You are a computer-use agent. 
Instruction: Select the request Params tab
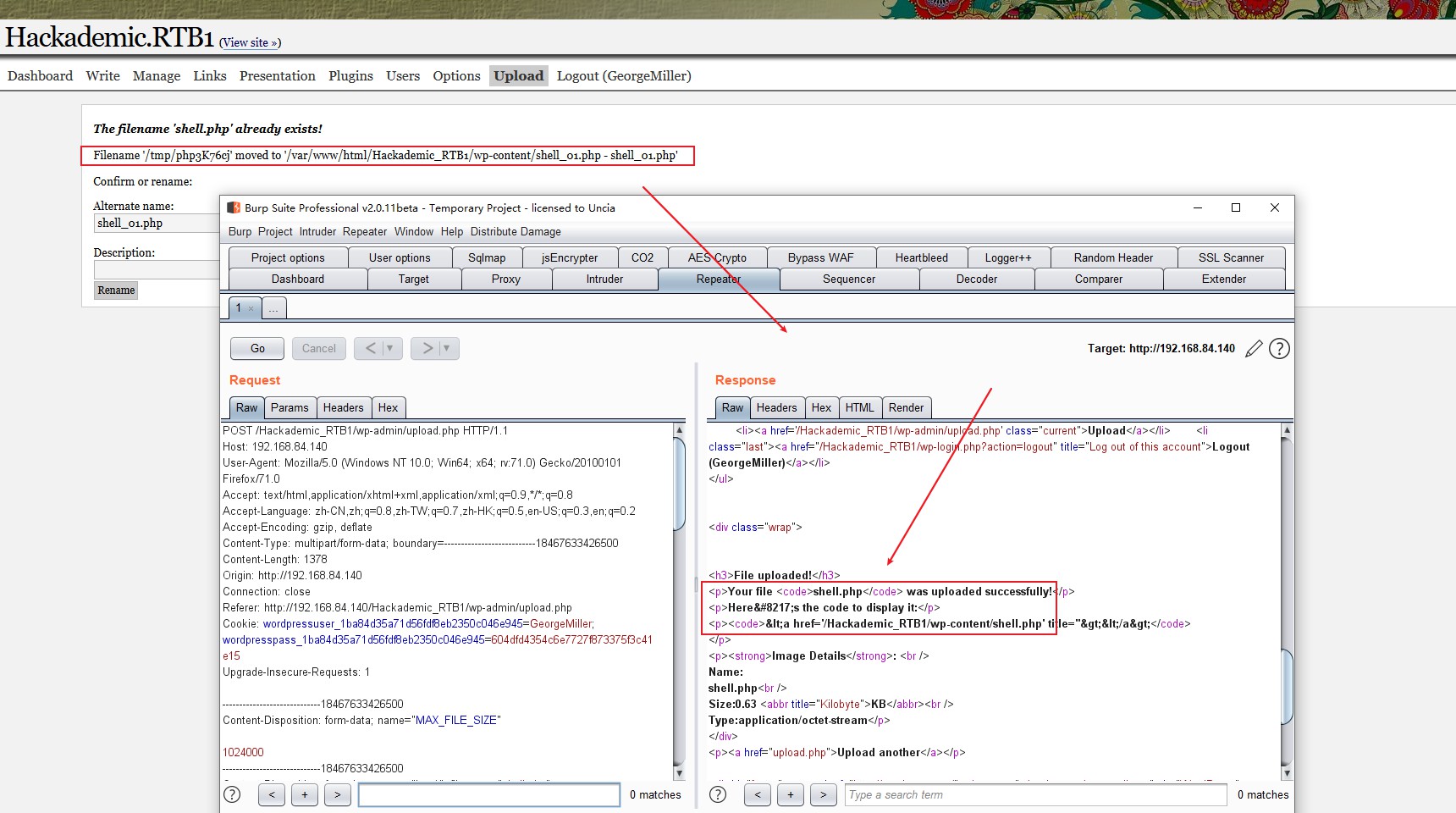click(290, 407)
